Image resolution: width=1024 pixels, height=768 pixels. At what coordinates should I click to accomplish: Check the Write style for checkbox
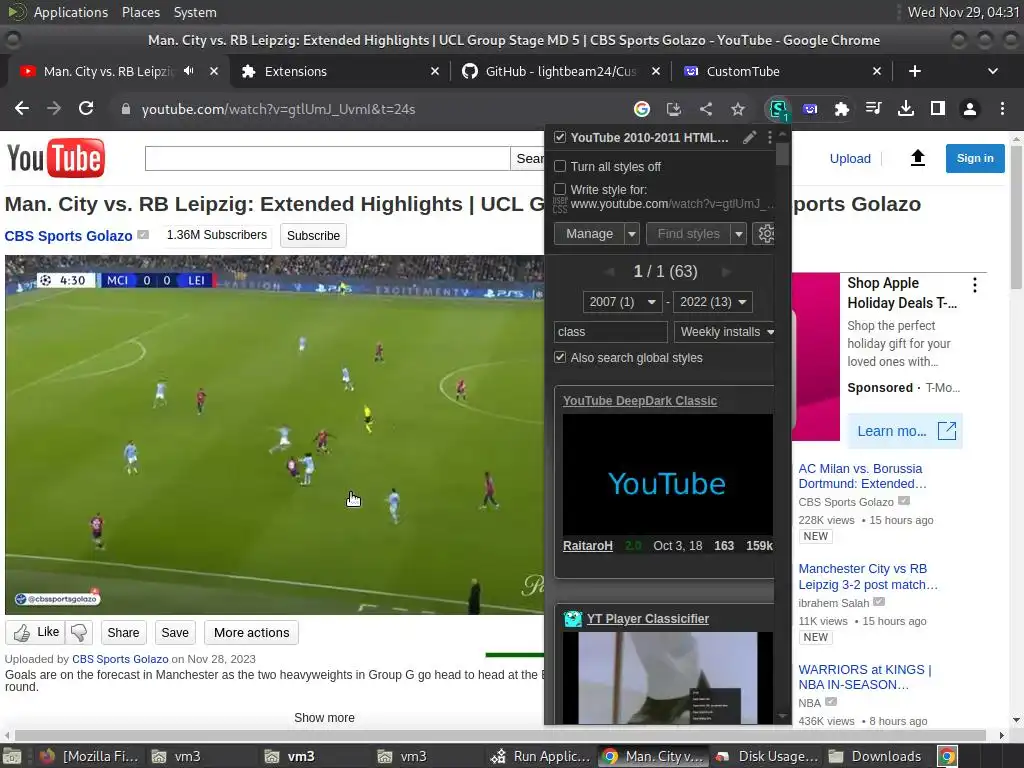click(560, 189)
